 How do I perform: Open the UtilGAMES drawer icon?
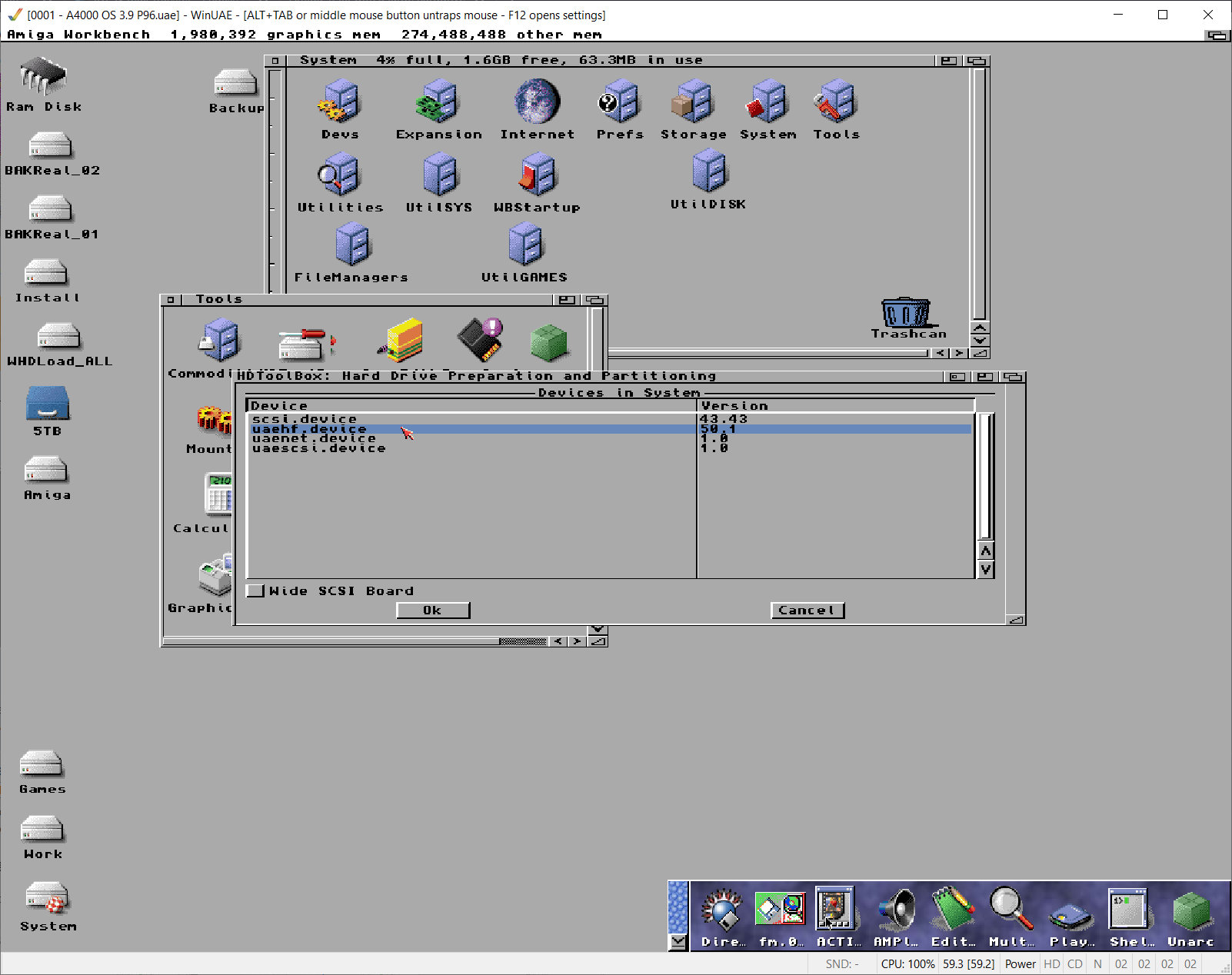[x=524, y=252]
